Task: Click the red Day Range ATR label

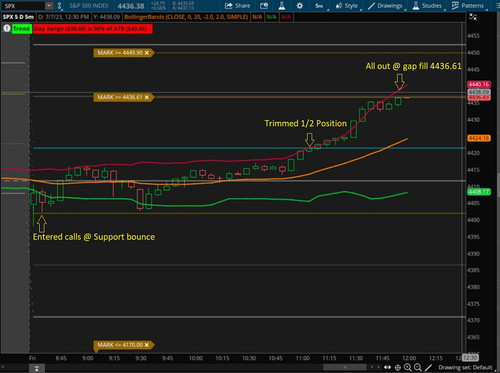Action: pyautogui.click(x=93, y=29)
